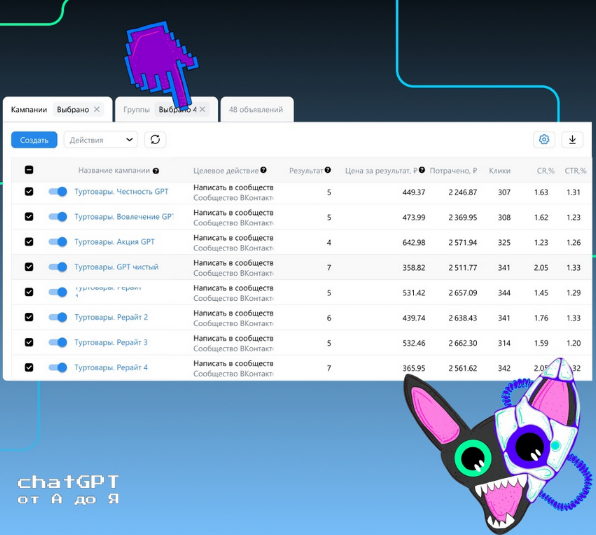
Task: Sort the table by the Клики column header
Action: pos(499,171)
